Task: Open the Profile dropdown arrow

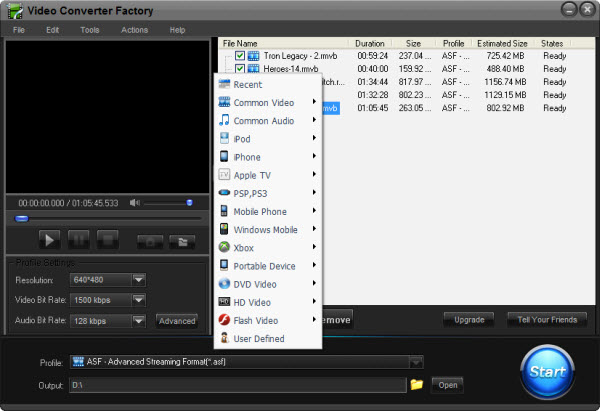Action: (416, 362)
